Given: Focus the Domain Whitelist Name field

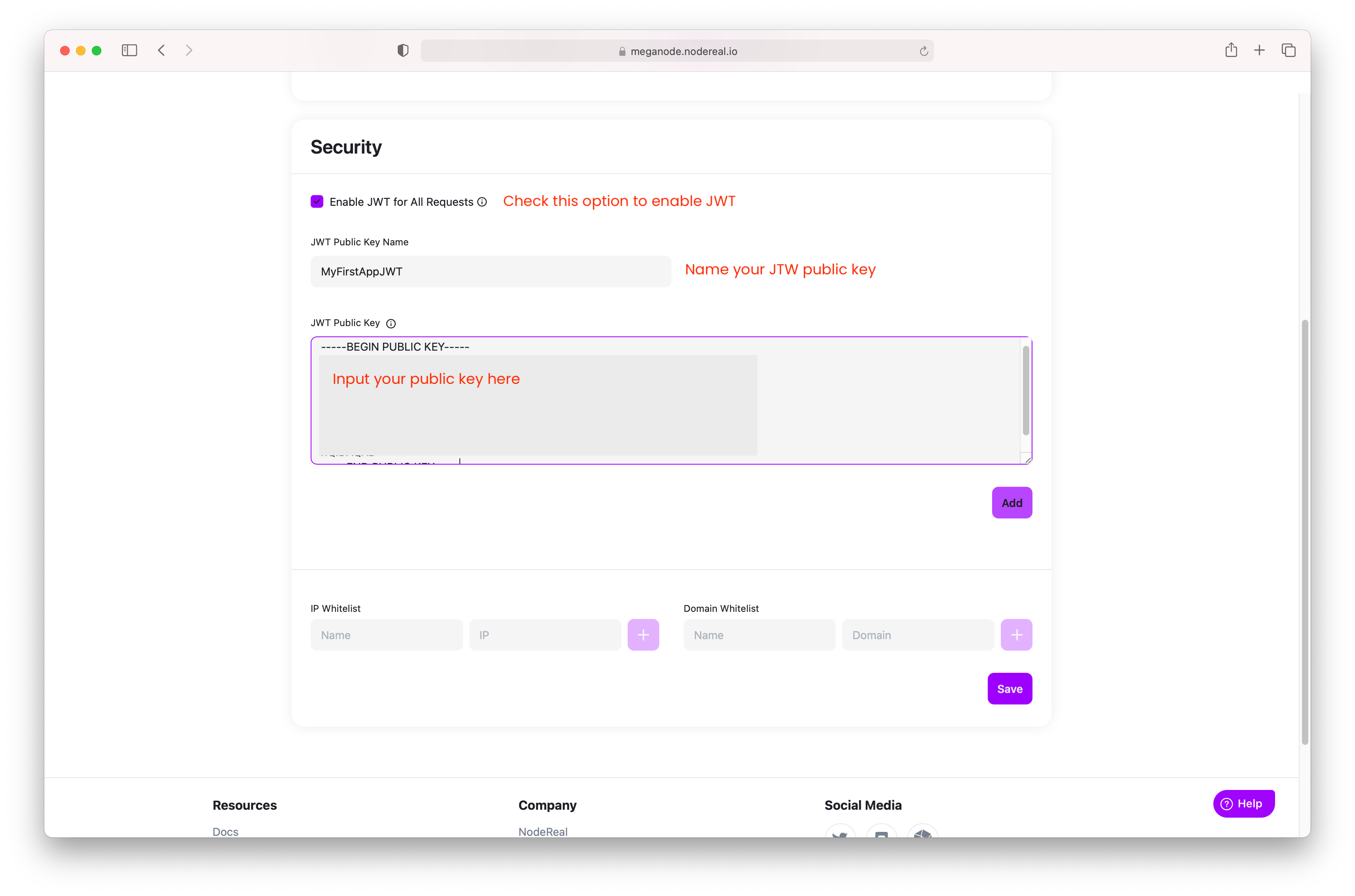Looking at the screenshot, I should [x=759, y=635].
